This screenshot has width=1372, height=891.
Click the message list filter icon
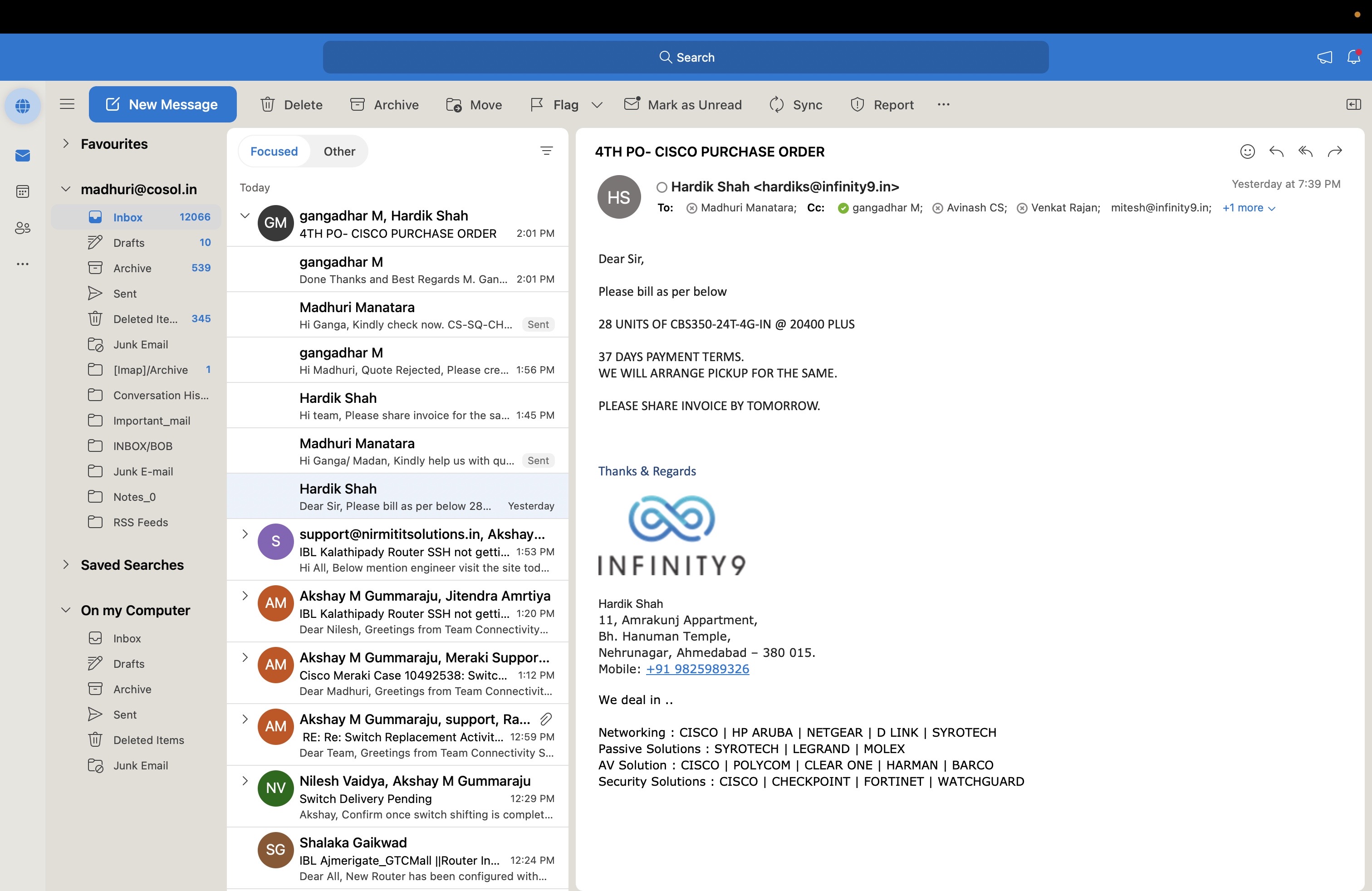(x=546, y=151)
